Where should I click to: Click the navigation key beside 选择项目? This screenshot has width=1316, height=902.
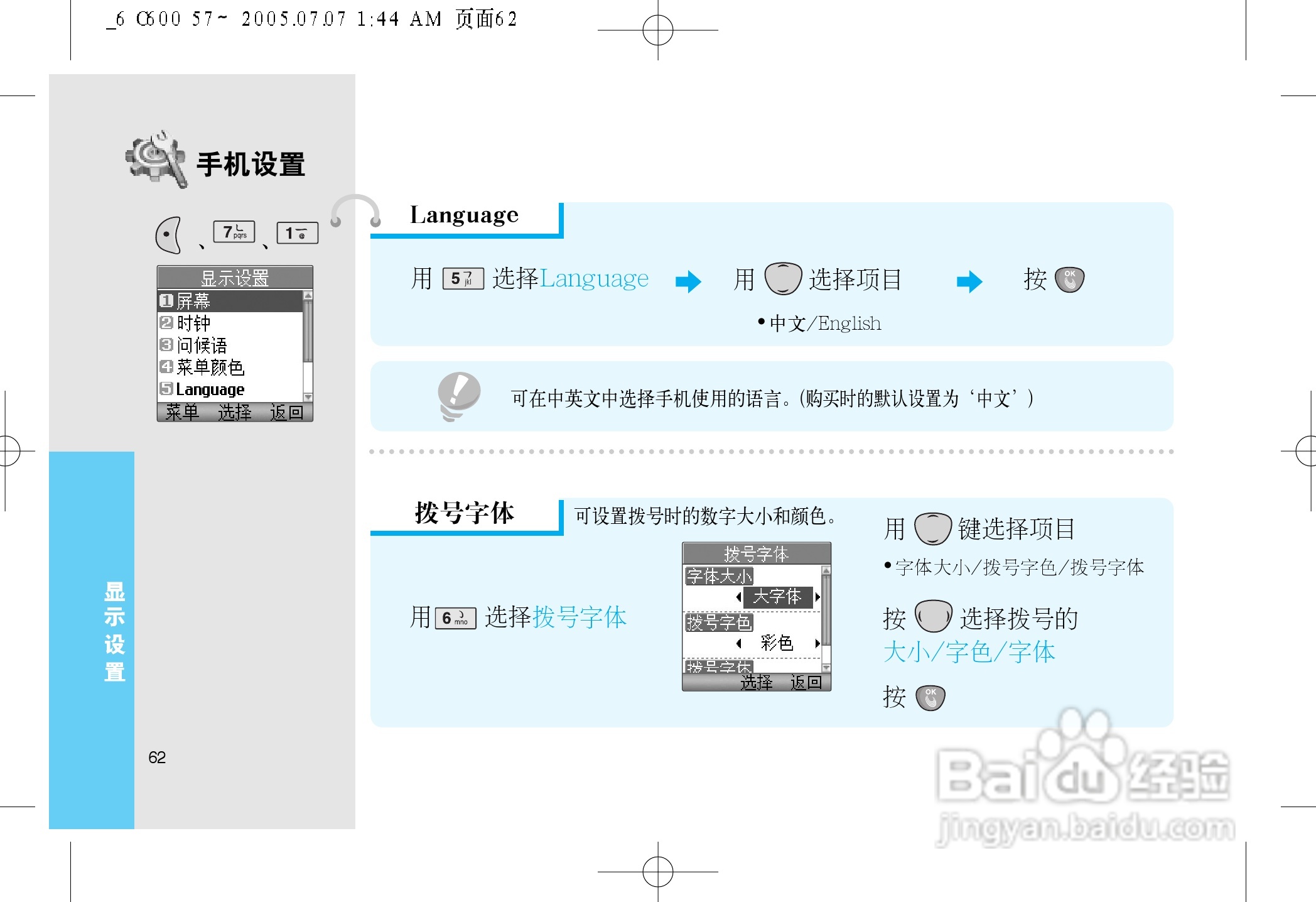(x=782, y=279)
